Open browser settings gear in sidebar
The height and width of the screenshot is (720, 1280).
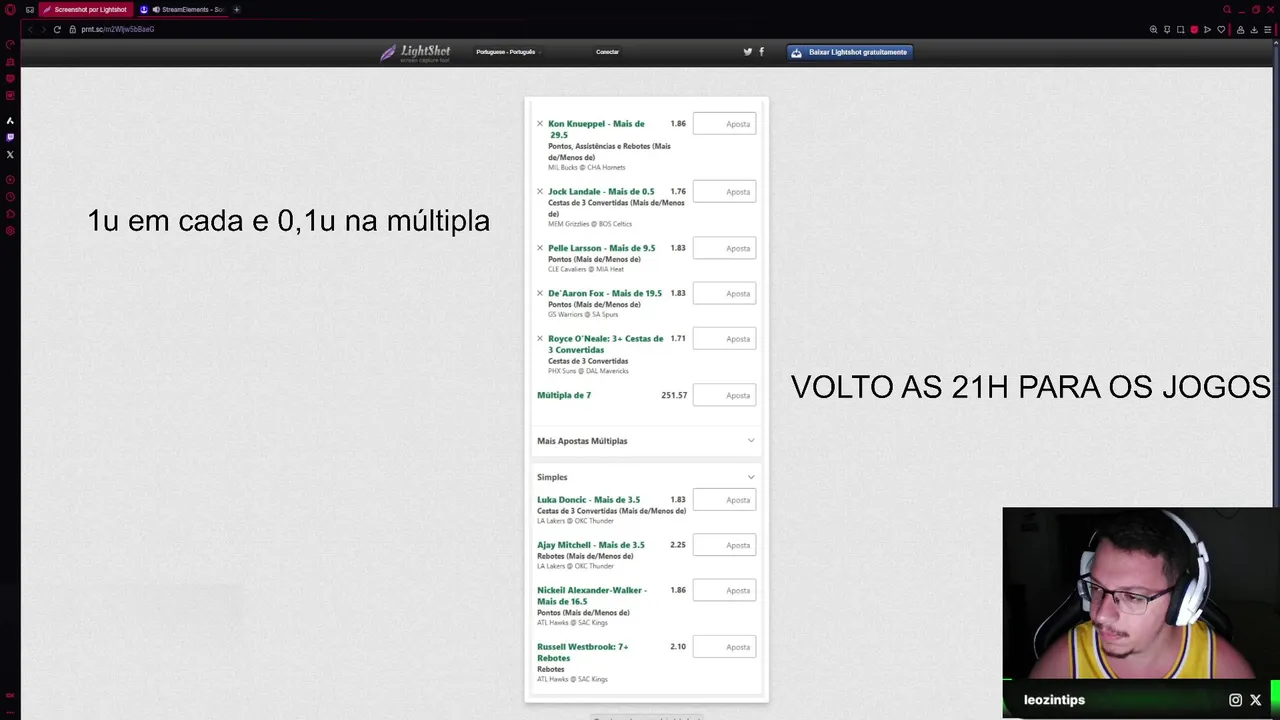pyautogui.click(x=10, y=231)
